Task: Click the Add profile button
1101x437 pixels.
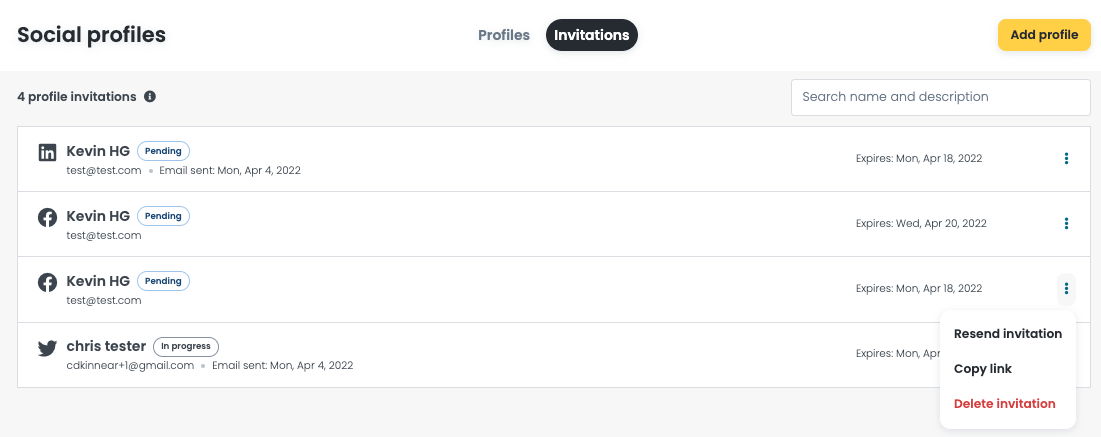Action: point(1044,35)
